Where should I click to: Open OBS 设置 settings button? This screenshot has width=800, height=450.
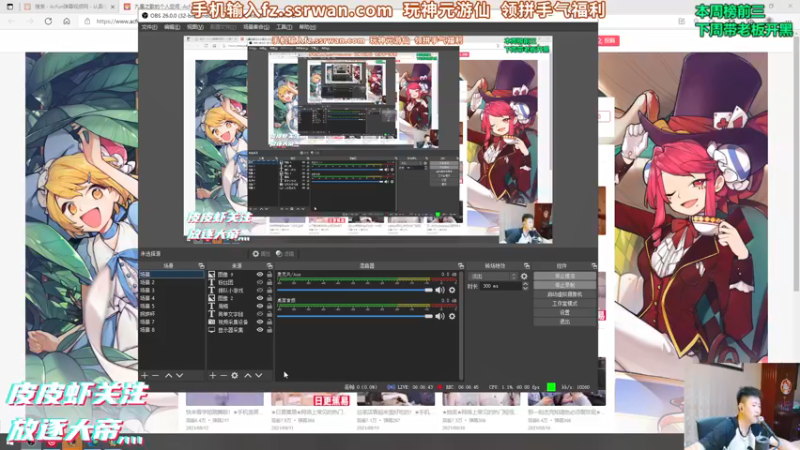[x=565, y=312]
